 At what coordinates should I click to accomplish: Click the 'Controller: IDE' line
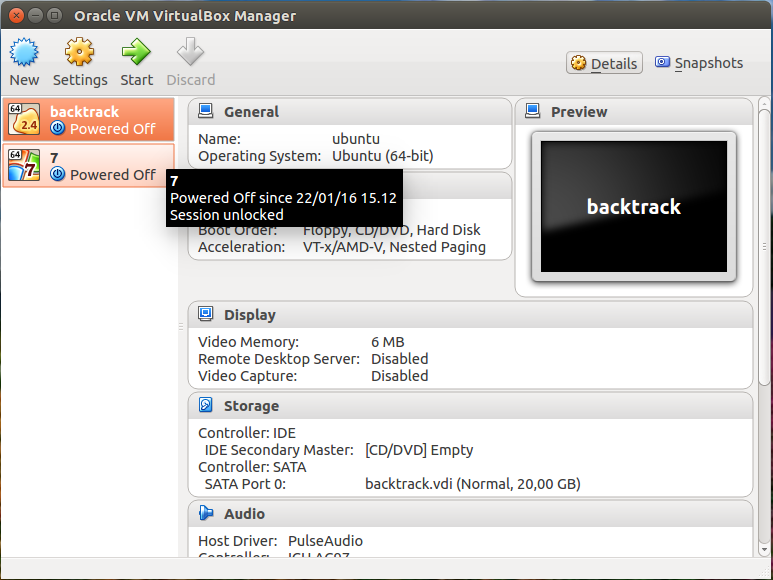(246, 433)
